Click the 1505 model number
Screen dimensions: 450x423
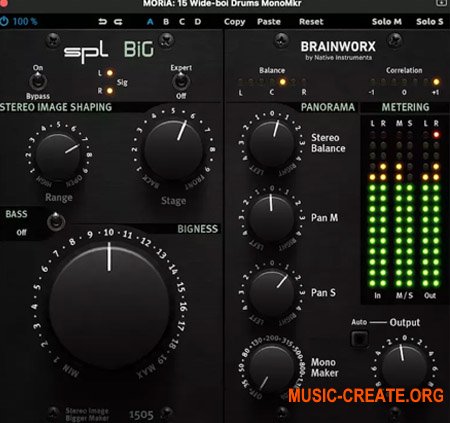coord(141,415)
